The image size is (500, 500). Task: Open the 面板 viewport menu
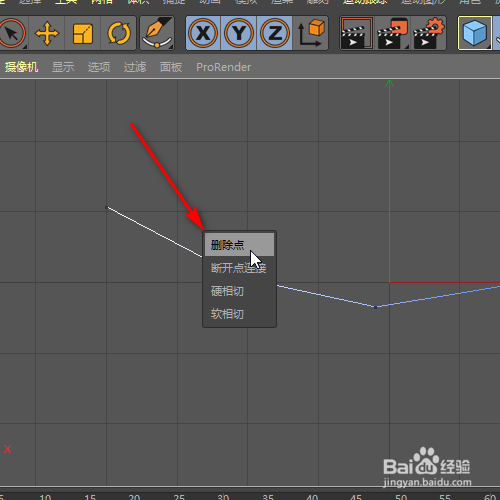click(171, 67)
